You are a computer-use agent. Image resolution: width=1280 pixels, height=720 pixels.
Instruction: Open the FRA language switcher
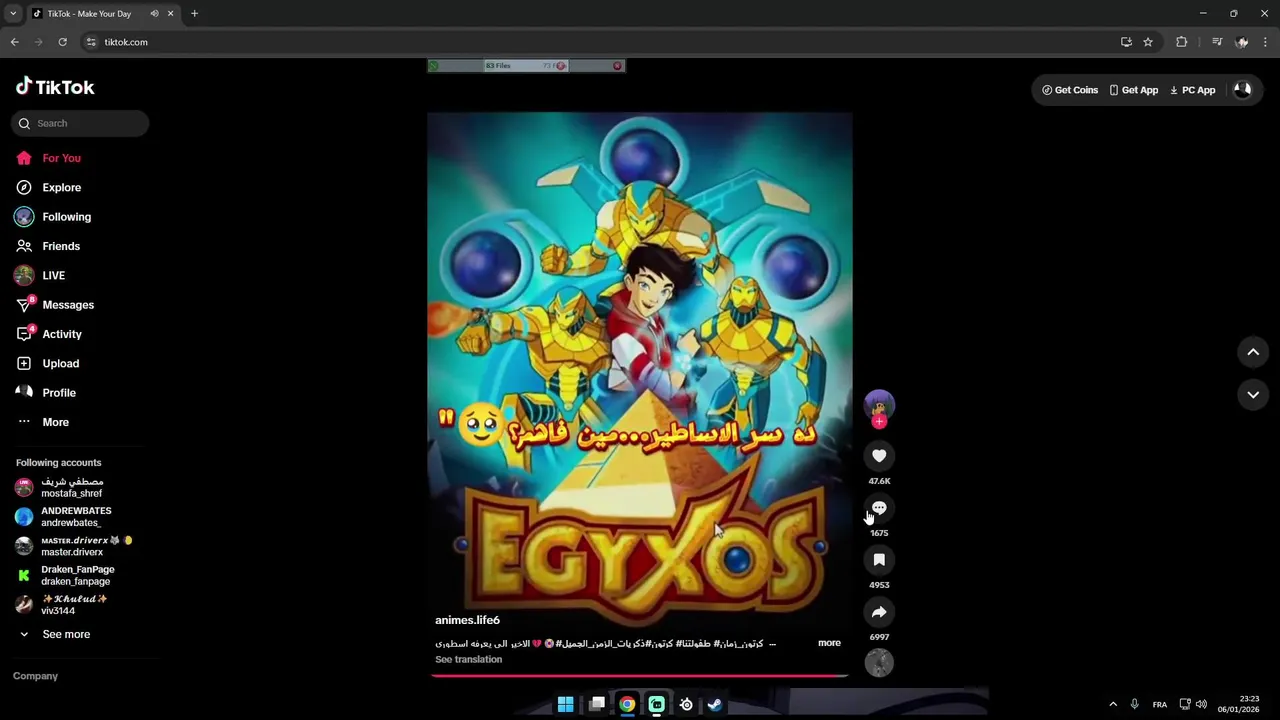1160,704
